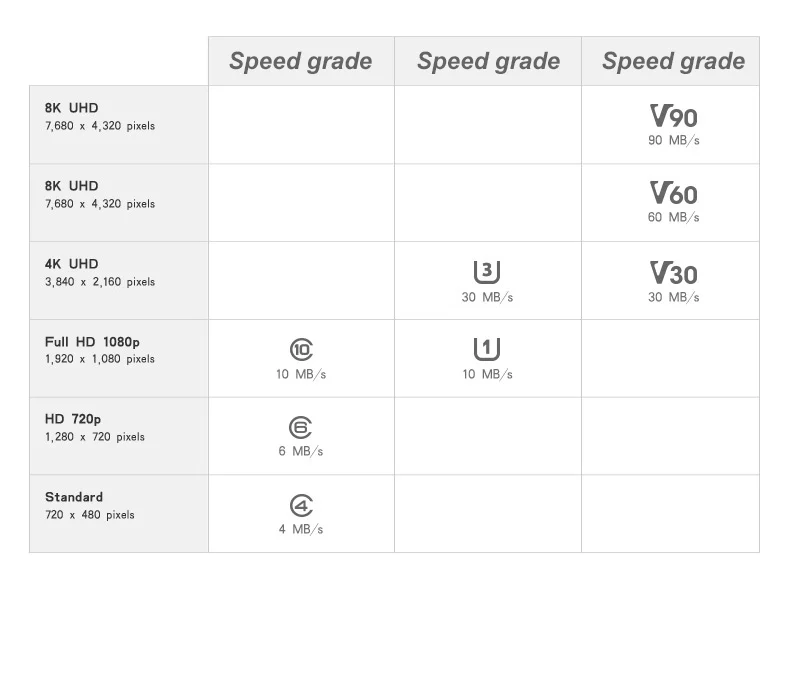Select the middle Speed grade column header
The width and height of the screenshot is (790, 682).
coord(488,61)
